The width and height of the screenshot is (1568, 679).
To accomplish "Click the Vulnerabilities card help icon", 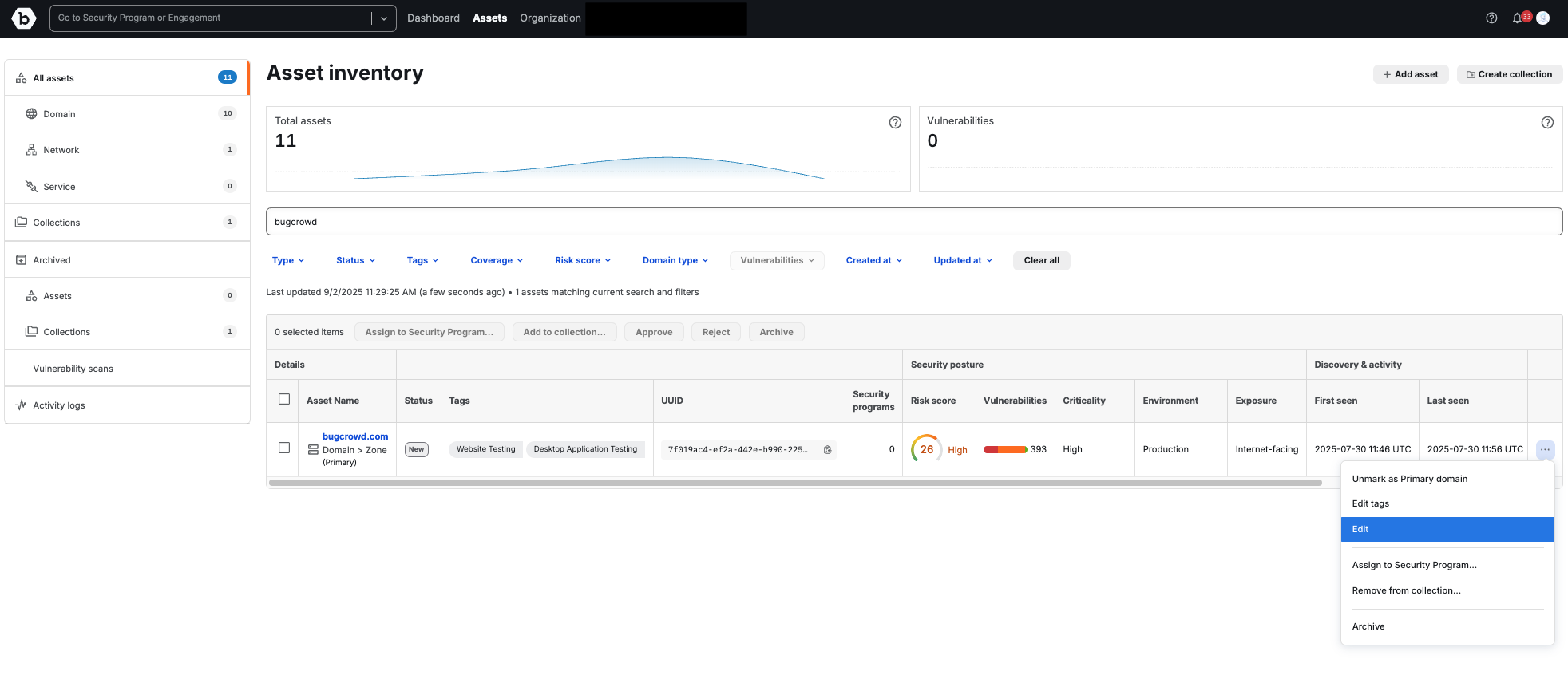I will pos(1547,122).
